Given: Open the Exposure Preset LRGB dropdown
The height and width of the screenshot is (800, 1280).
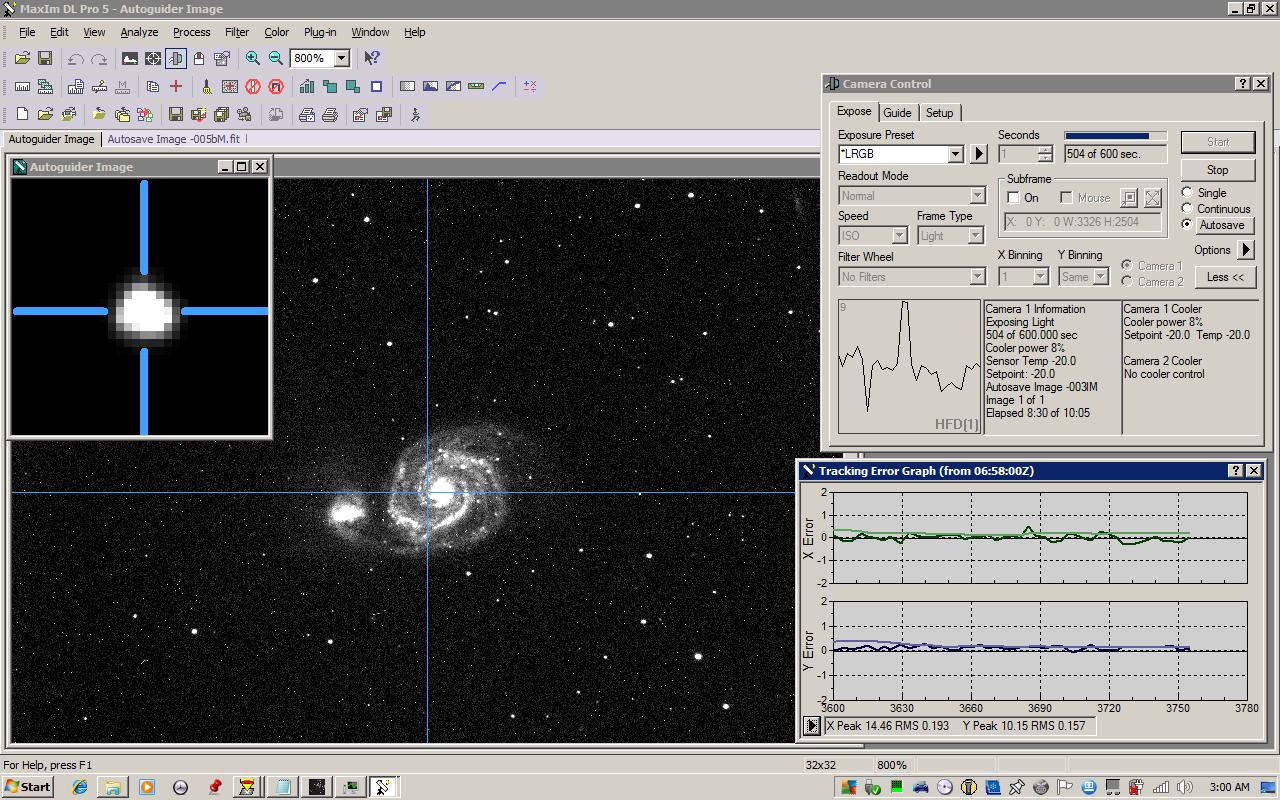Looking at the screenshot, I should tap(955, 154).
